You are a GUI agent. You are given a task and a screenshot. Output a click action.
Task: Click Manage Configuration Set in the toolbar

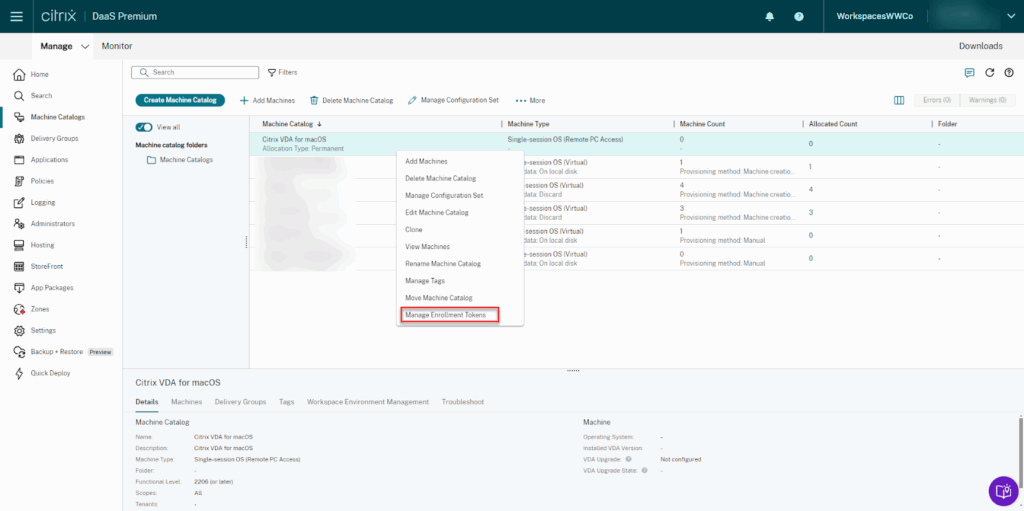tap(453, 101)
